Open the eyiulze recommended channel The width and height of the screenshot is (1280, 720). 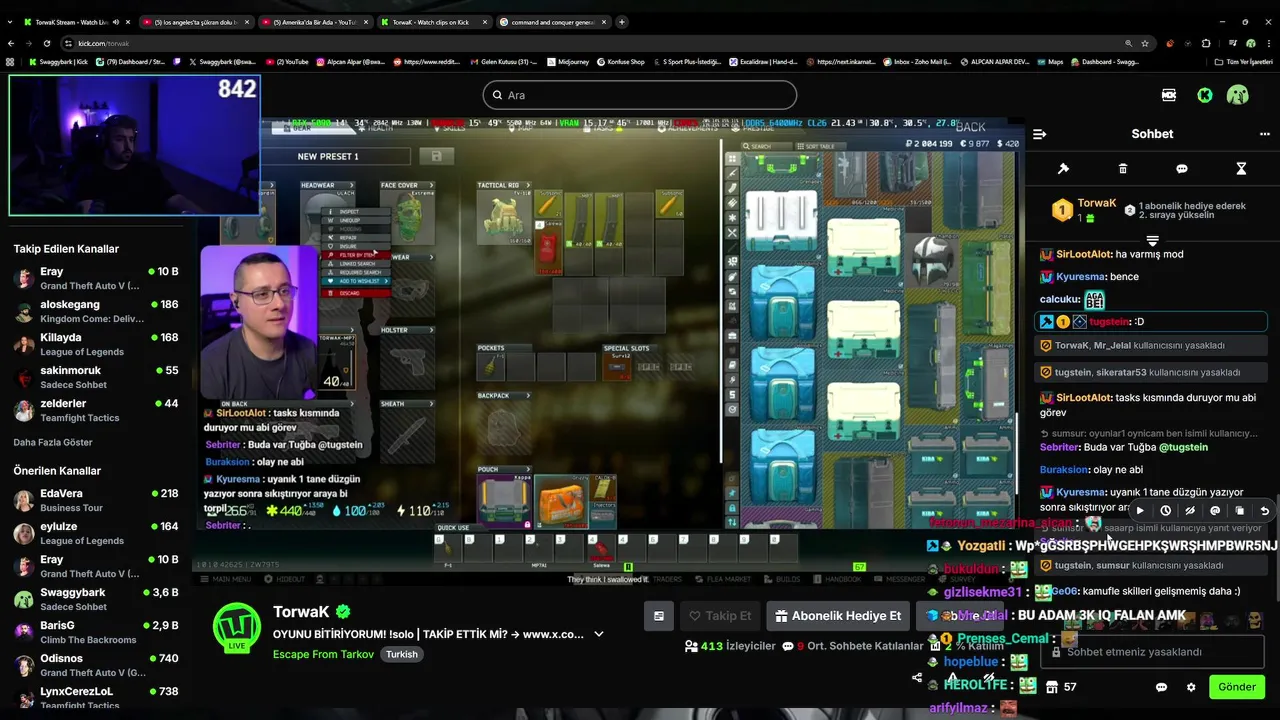95,533
